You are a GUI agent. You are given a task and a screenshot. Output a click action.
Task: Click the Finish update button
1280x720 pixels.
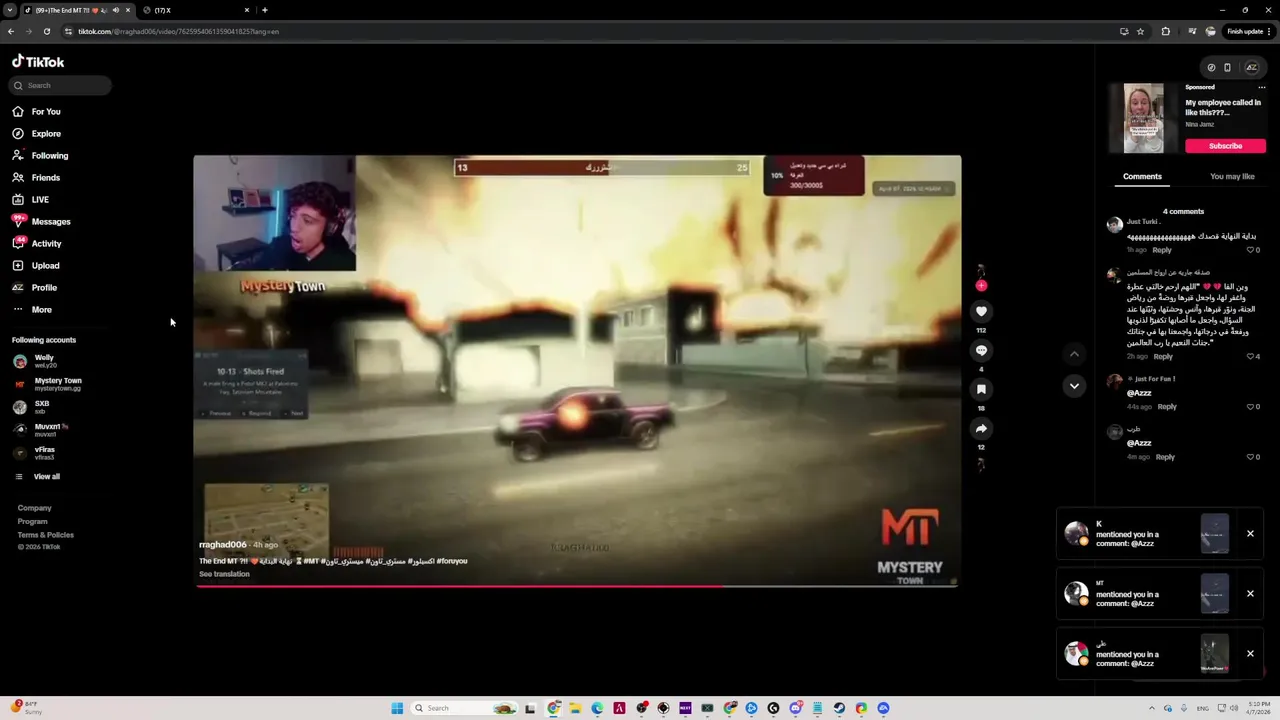(x=1247, y=32)
